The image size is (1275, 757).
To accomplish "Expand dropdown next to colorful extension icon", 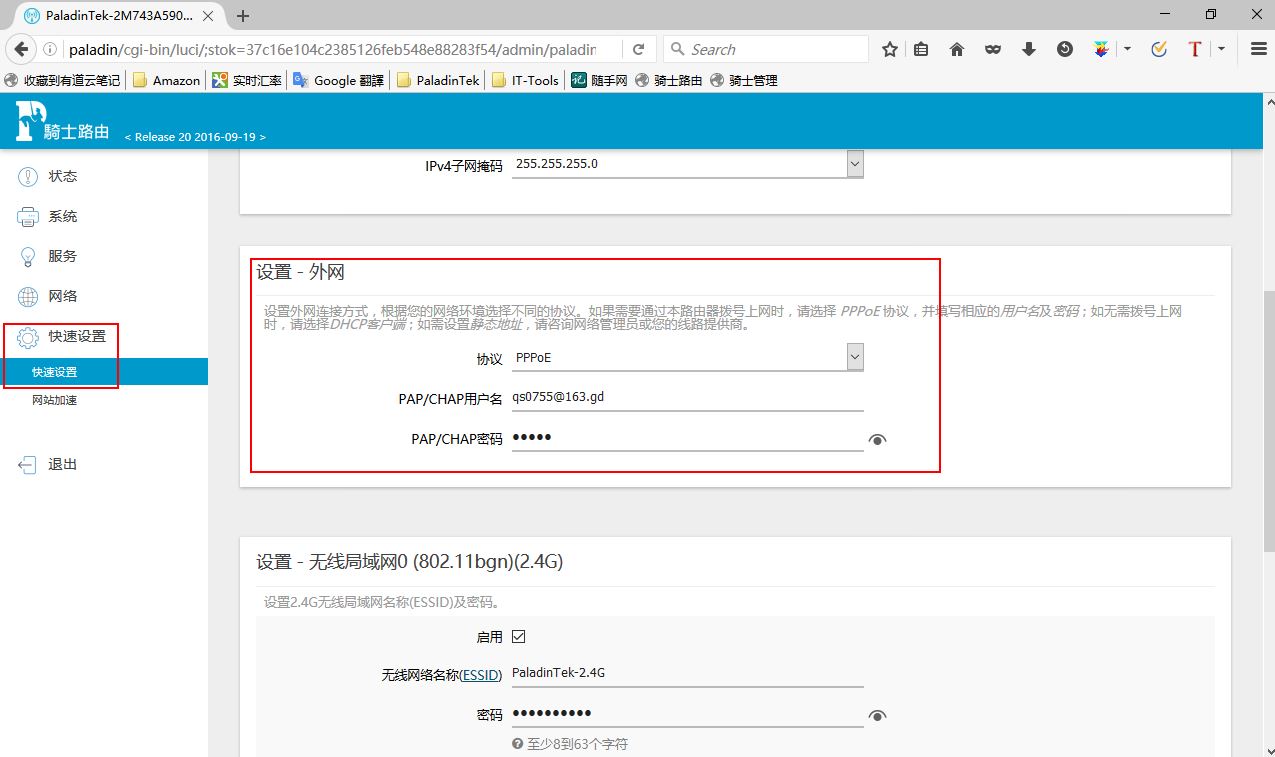I will tap(1127, 49).
